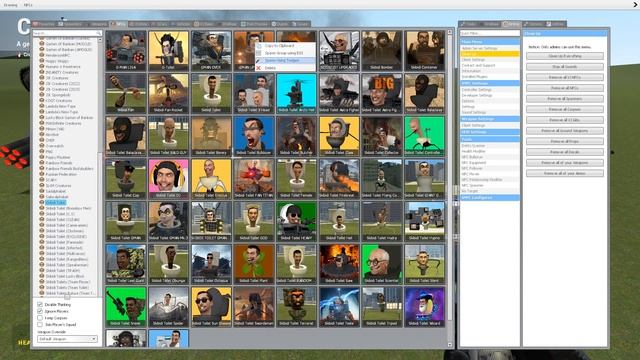Screen dimensions: 640x360
Task: Click the Remove all Corpses button
Action: [x=565, y=109]
